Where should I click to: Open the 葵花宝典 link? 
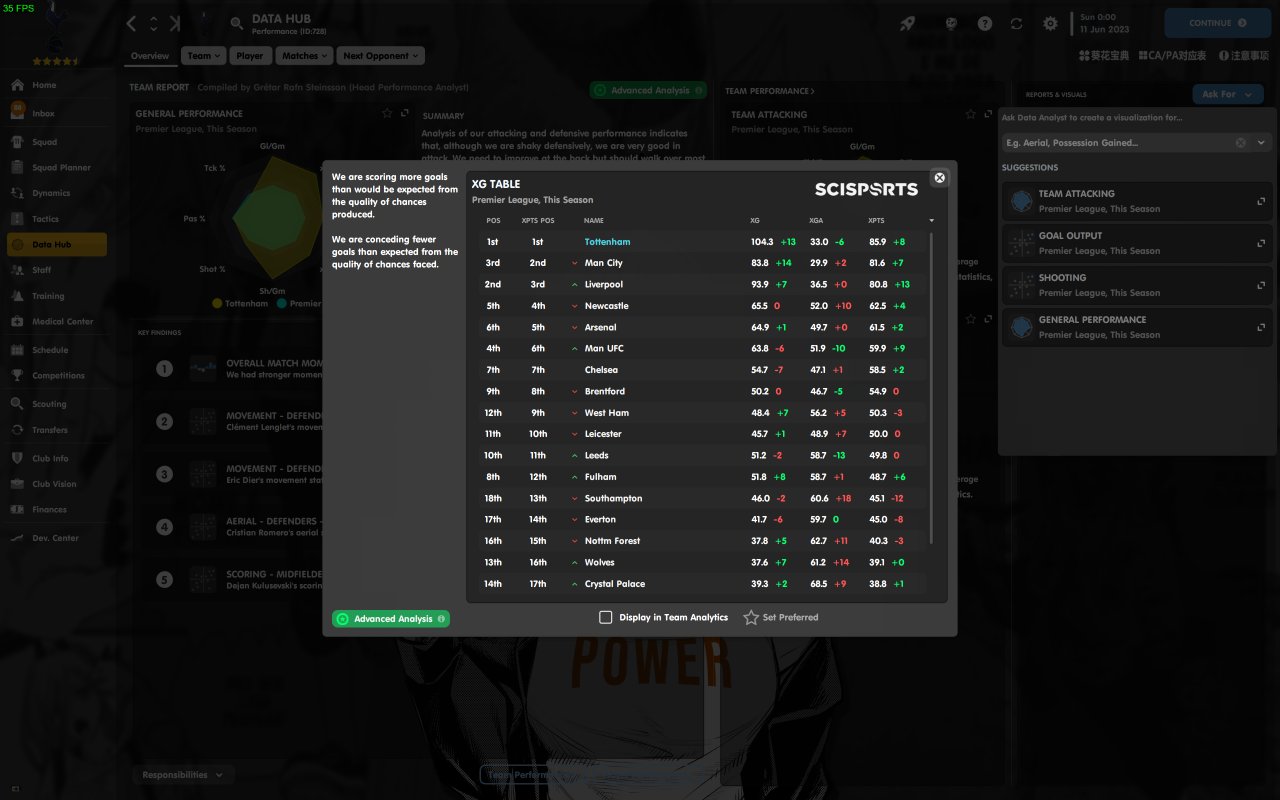(1104, 56)
